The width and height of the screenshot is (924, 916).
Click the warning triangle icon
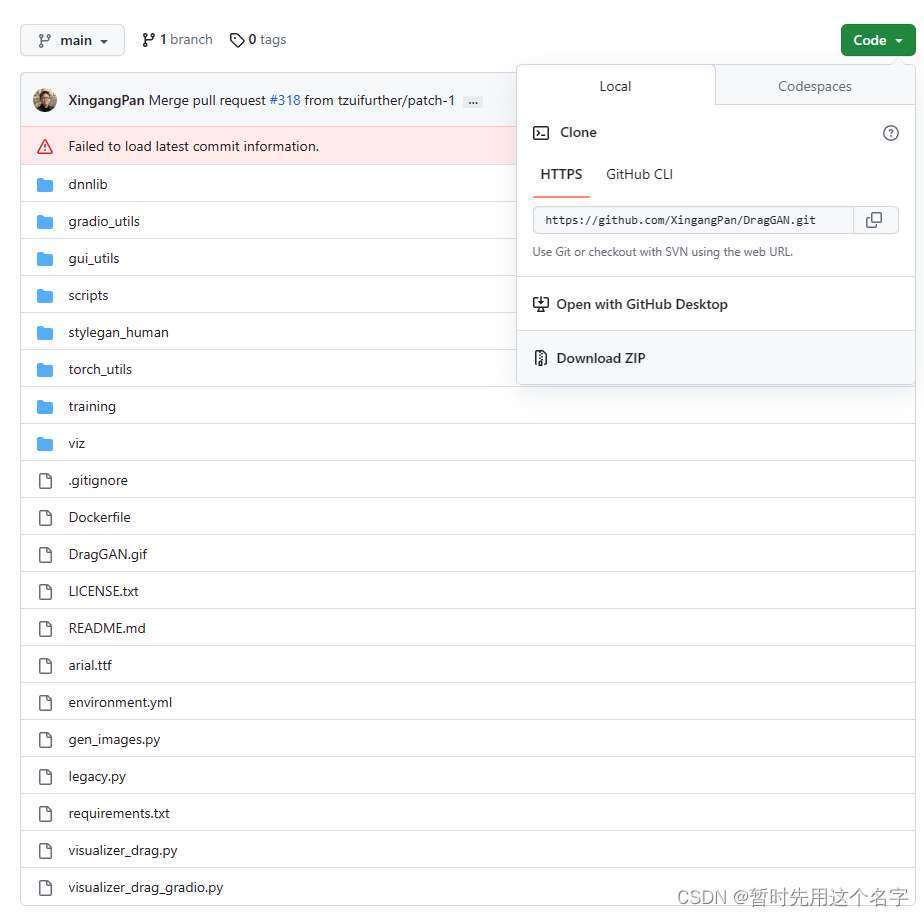[45, 146]
